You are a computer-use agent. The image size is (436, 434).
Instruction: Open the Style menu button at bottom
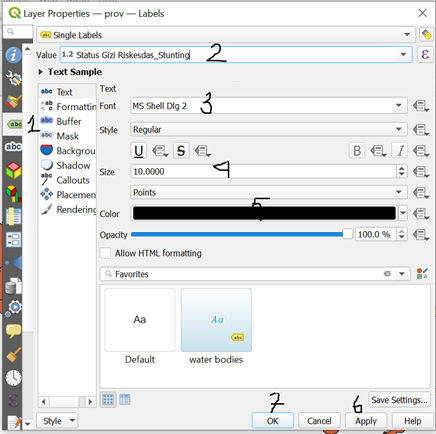(56, 421)
